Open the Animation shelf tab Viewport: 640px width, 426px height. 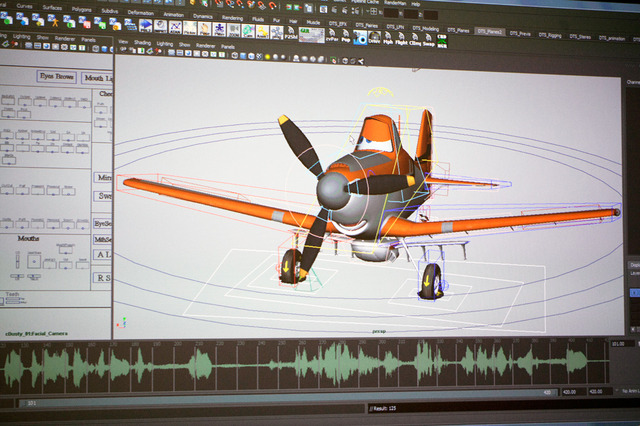click(170, 15)
